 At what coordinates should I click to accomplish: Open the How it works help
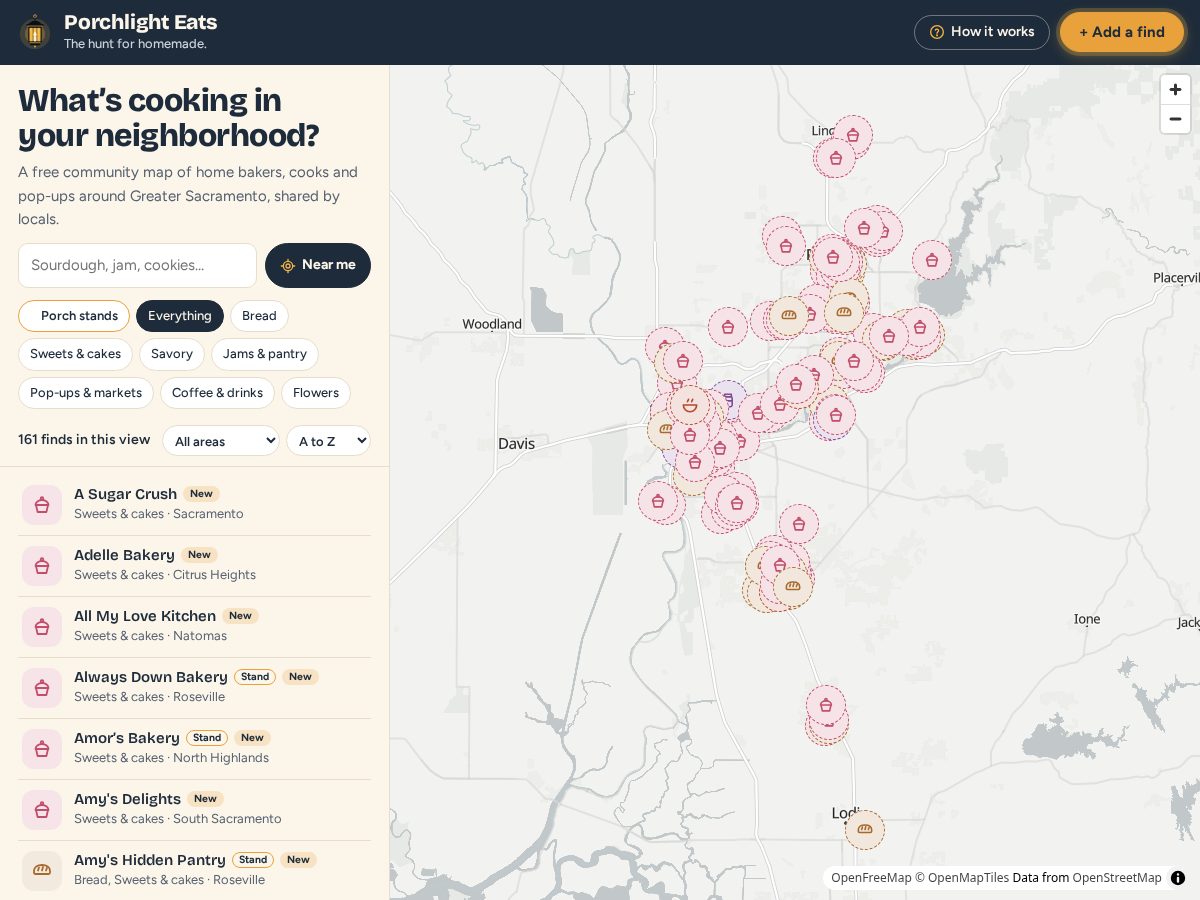pyautogui.click(x=981, y=32)
